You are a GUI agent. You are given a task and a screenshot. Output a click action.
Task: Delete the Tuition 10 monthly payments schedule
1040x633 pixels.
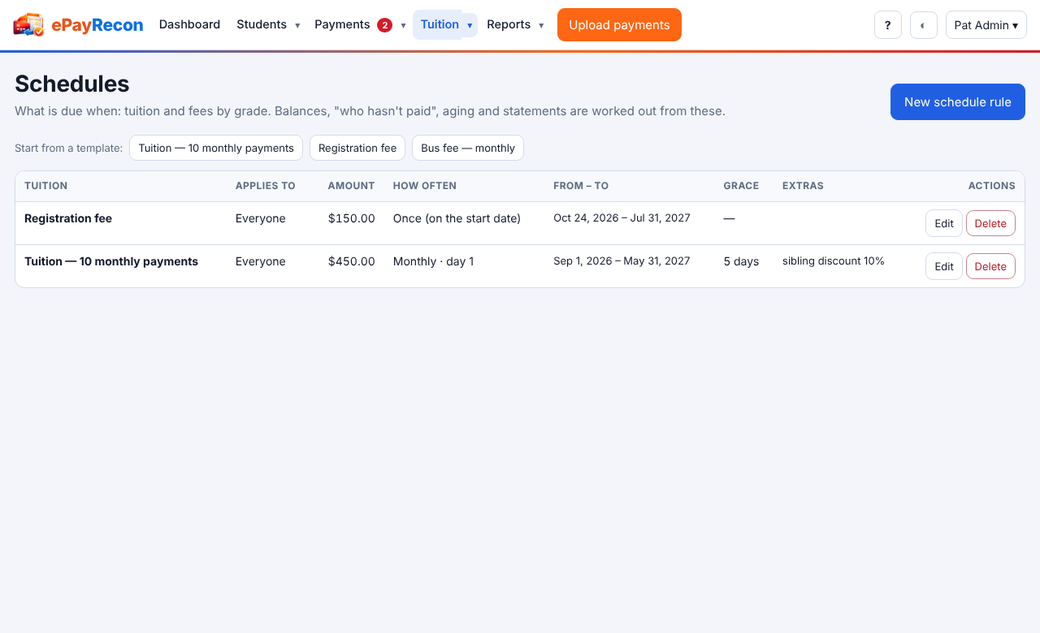[x=990, y=266]
